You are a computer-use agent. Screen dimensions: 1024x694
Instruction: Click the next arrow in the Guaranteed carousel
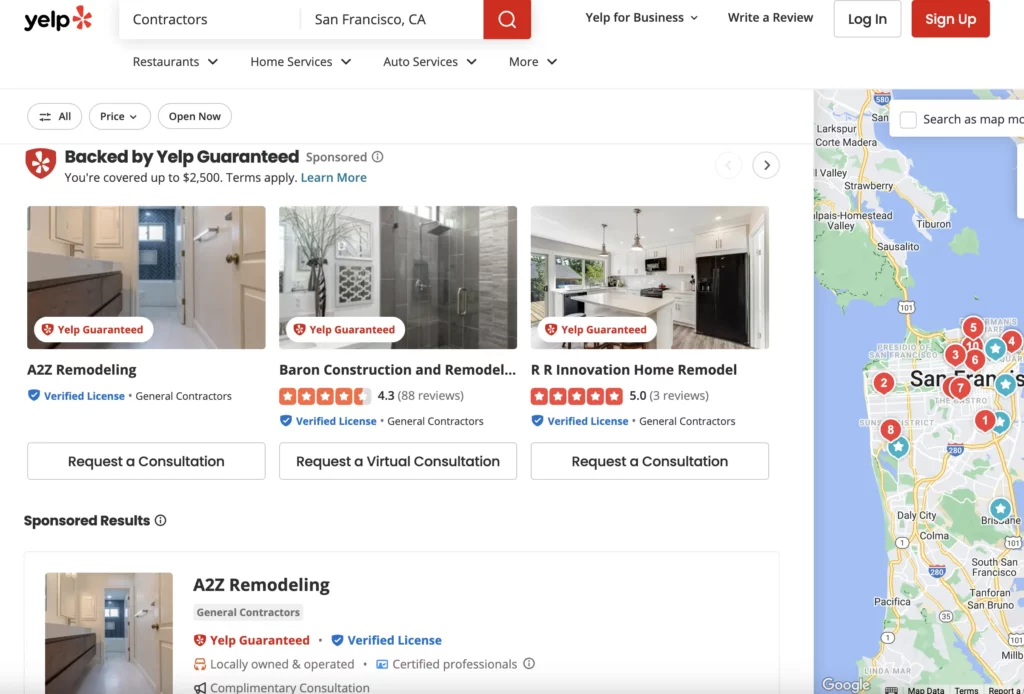point(766,165)
